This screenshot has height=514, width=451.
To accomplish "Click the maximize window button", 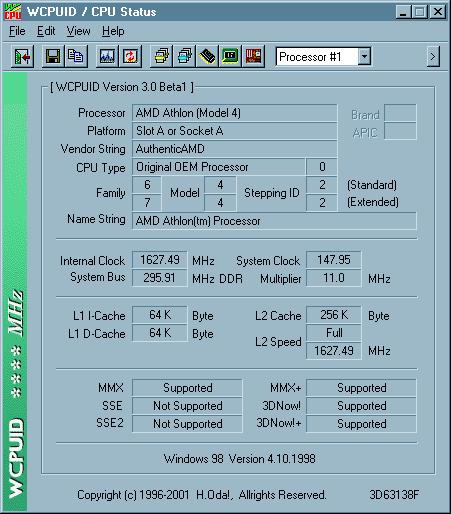I will [420, 12].
